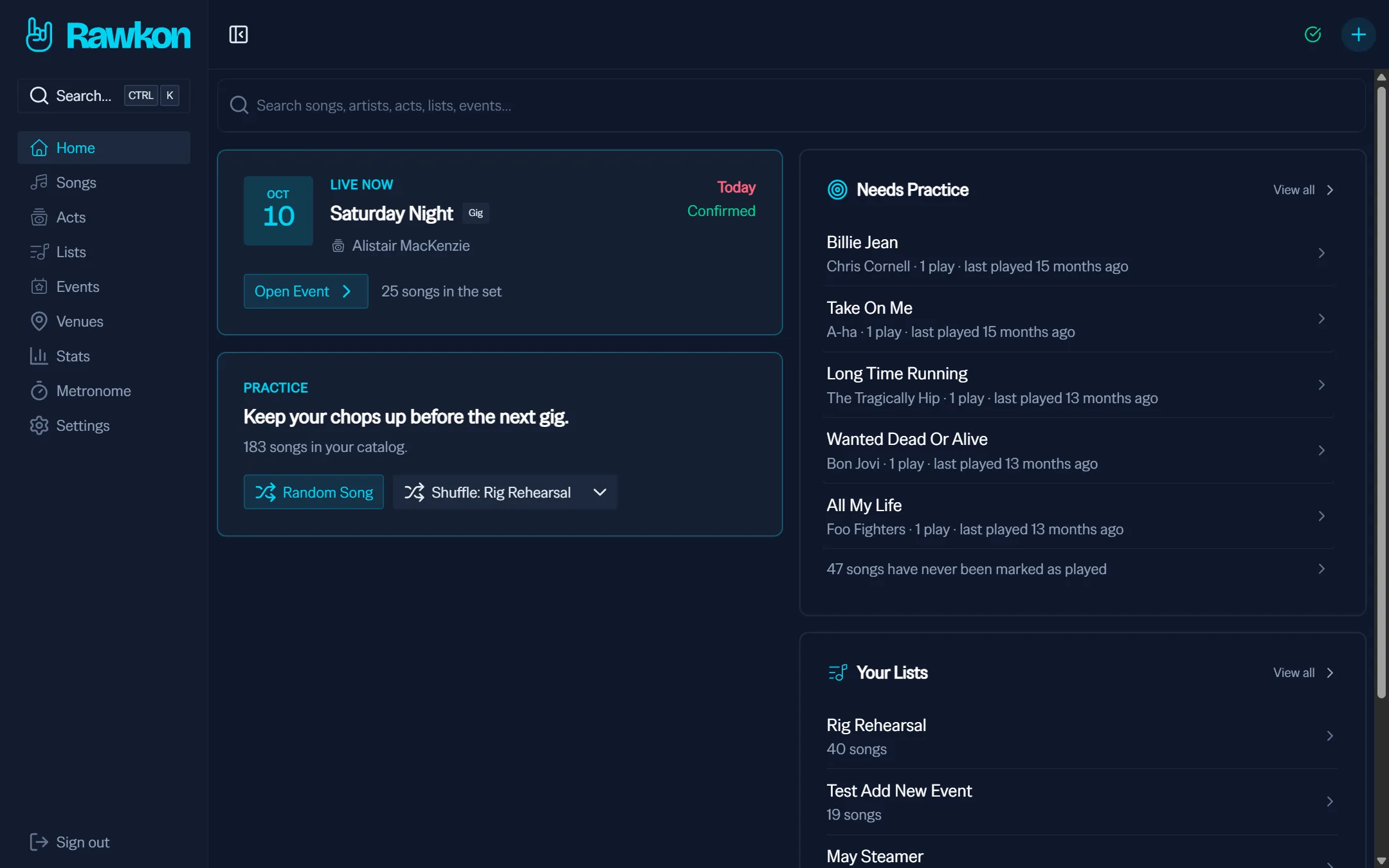Pick a Random Song to practice
The height and width of the screenshot is (868, 1389).
point(313,493)
